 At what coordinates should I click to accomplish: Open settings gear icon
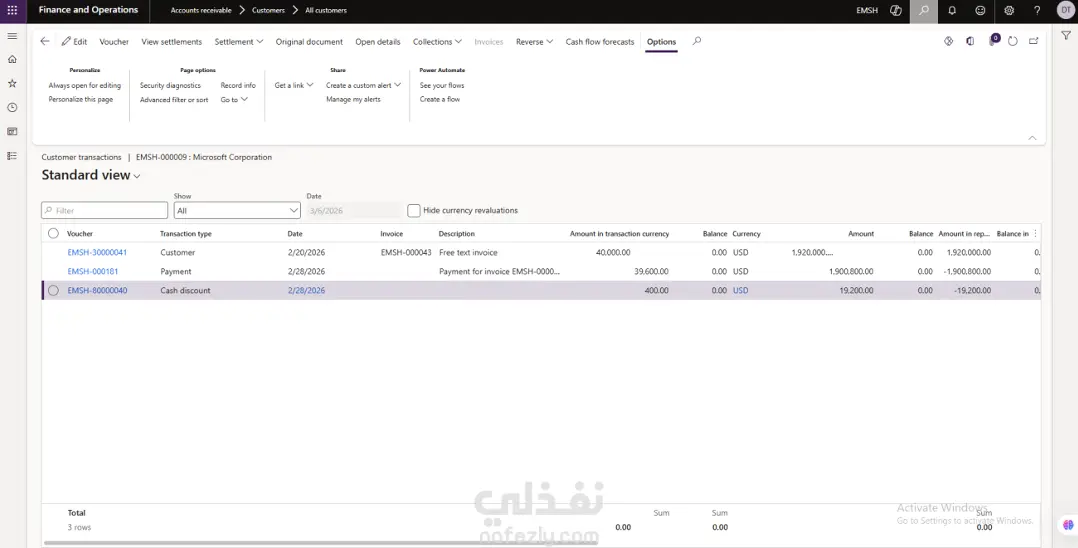click(x=1009, y=10)
